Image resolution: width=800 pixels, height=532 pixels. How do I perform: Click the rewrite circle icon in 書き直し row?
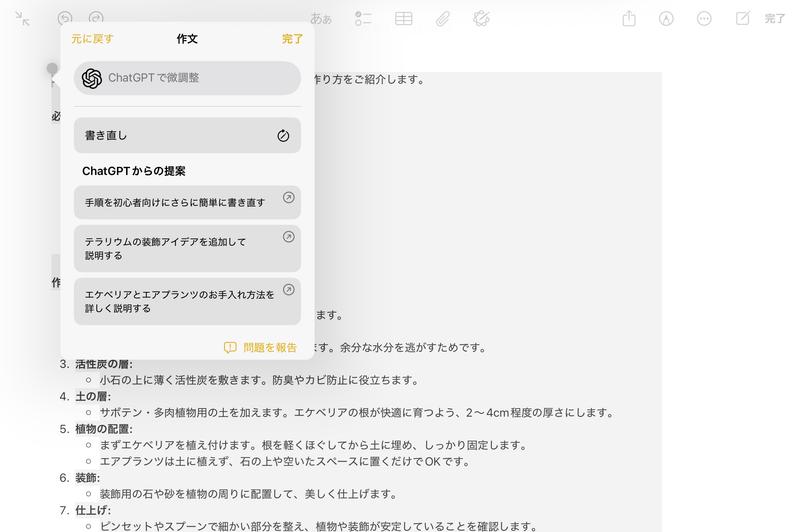tap(283, 135)
